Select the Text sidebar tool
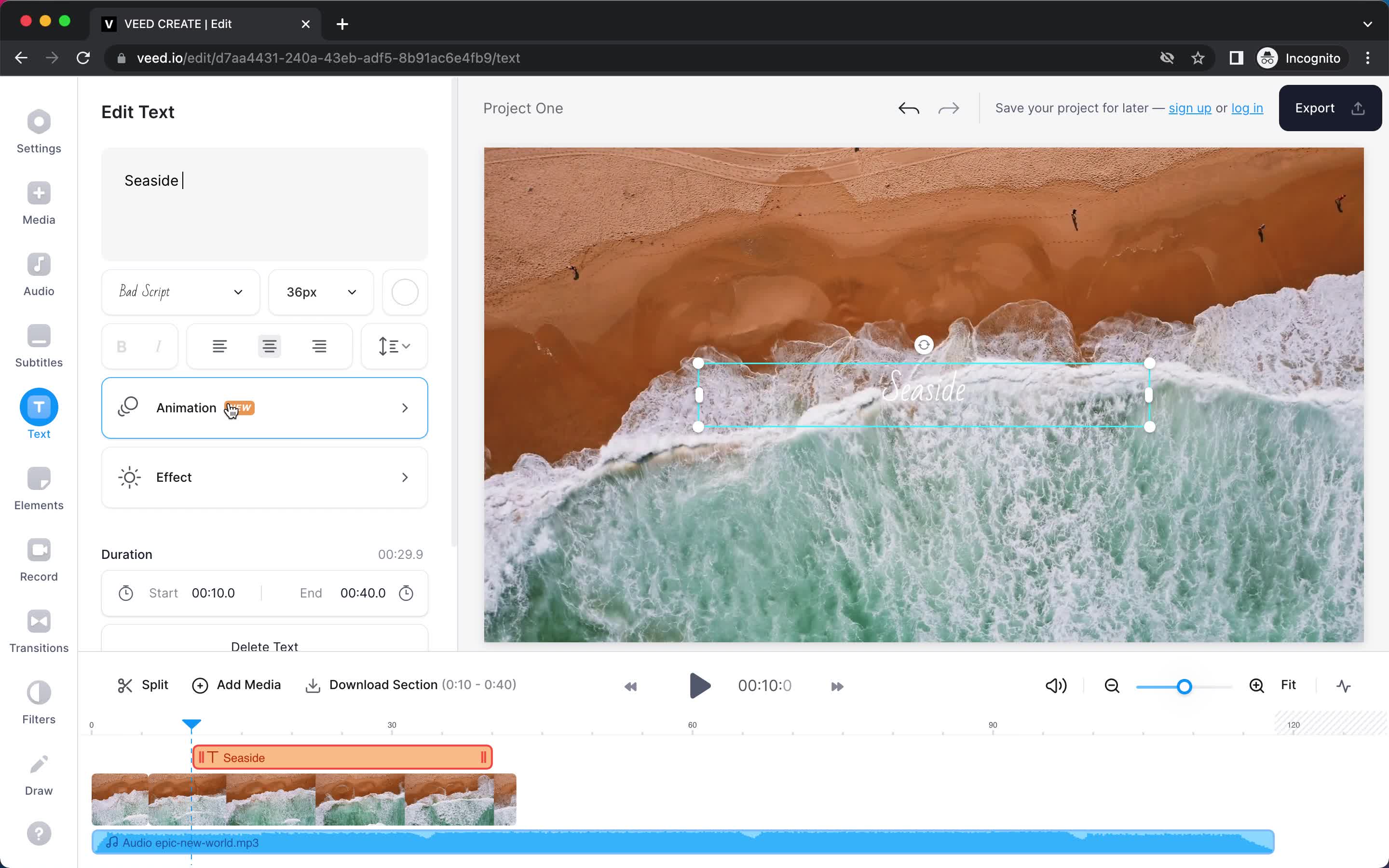The width and height of the screenshot is (1389, 868). (39, 413)
